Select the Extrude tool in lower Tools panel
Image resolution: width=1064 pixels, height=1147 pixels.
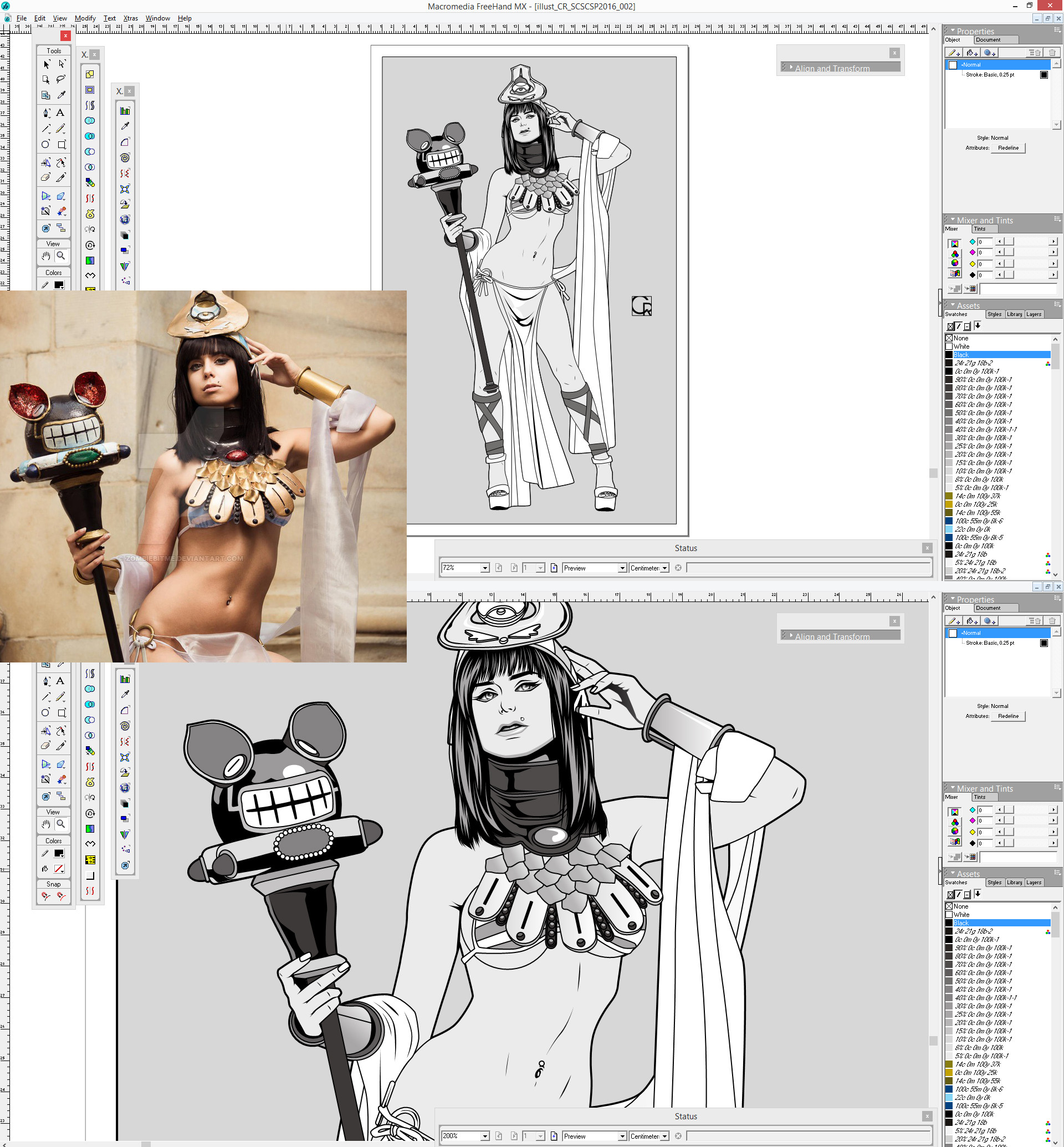61,764
